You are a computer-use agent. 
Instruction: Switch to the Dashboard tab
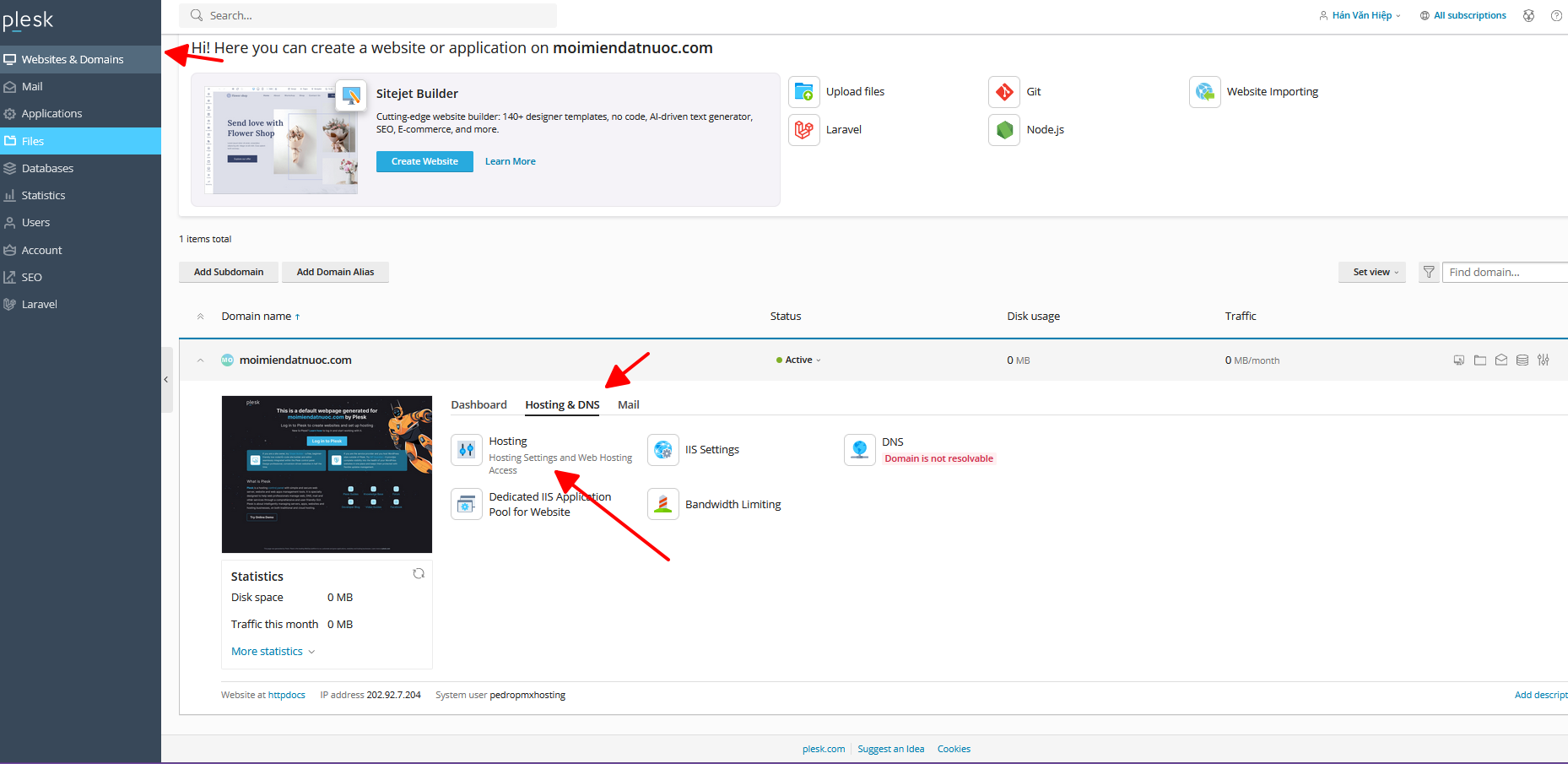(x=479, y=404)
